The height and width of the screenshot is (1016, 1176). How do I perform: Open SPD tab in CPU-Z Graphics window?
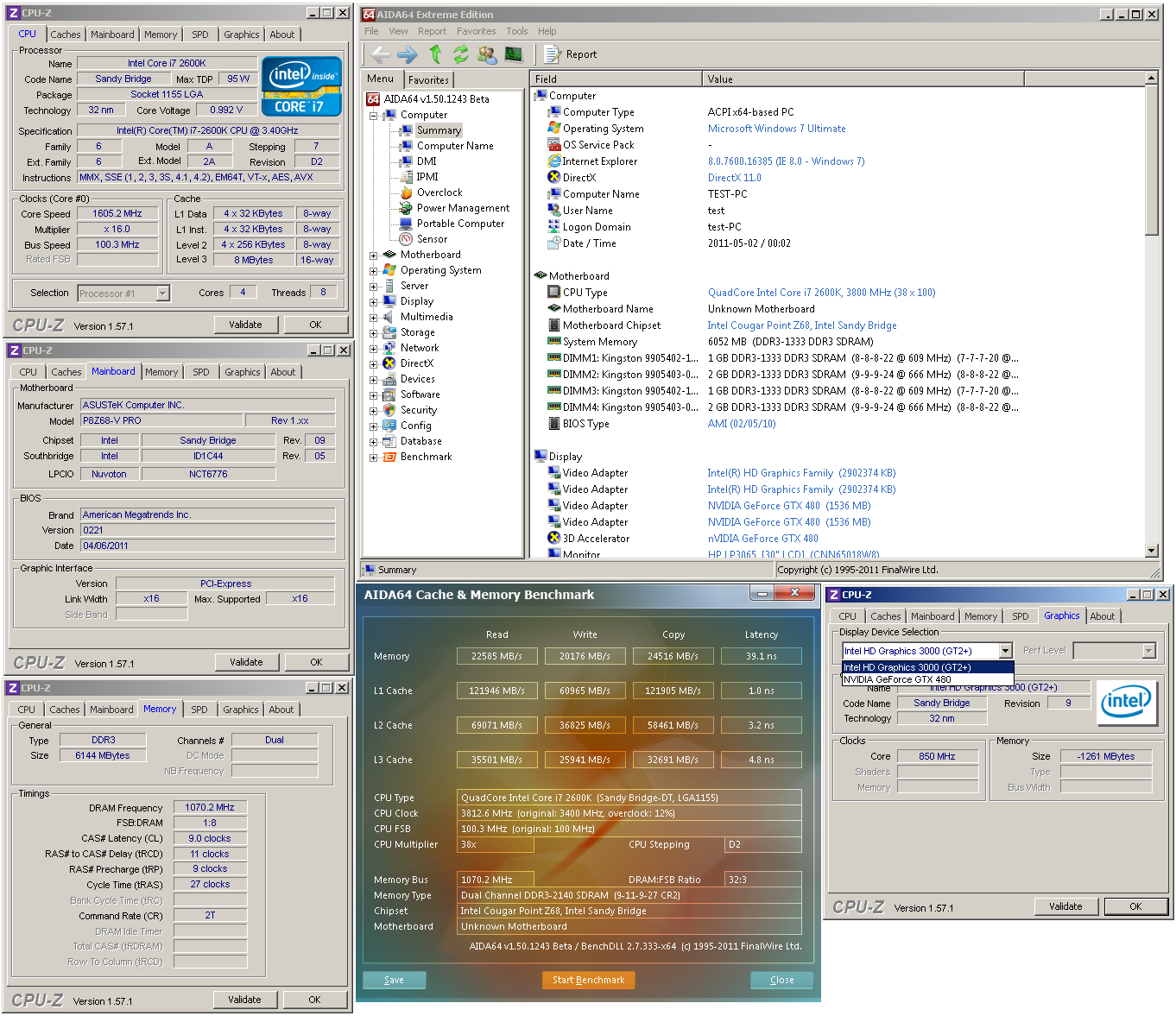[x=1021, y=616]
